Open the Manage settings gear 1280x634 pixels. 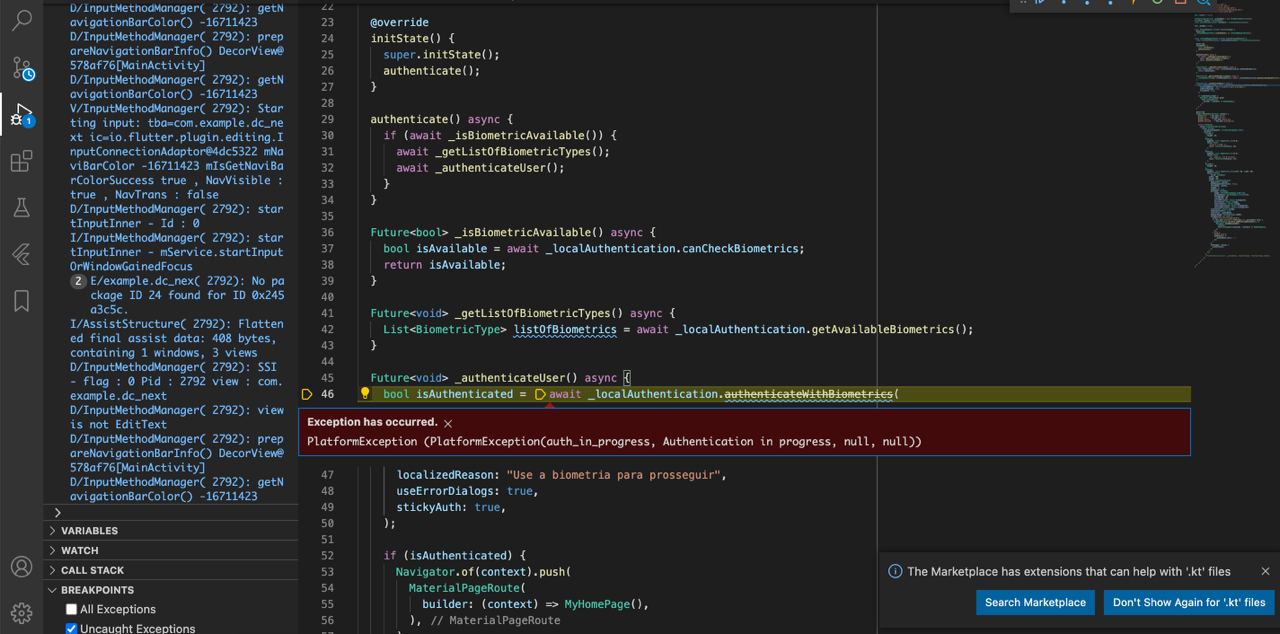click(21, 612)
